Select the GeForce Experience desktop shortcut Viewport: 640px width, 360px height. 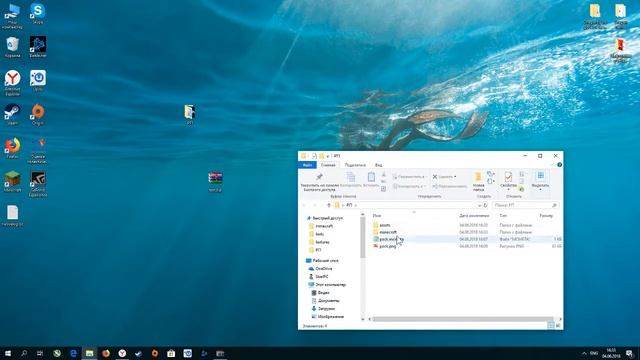click(38, 184)
